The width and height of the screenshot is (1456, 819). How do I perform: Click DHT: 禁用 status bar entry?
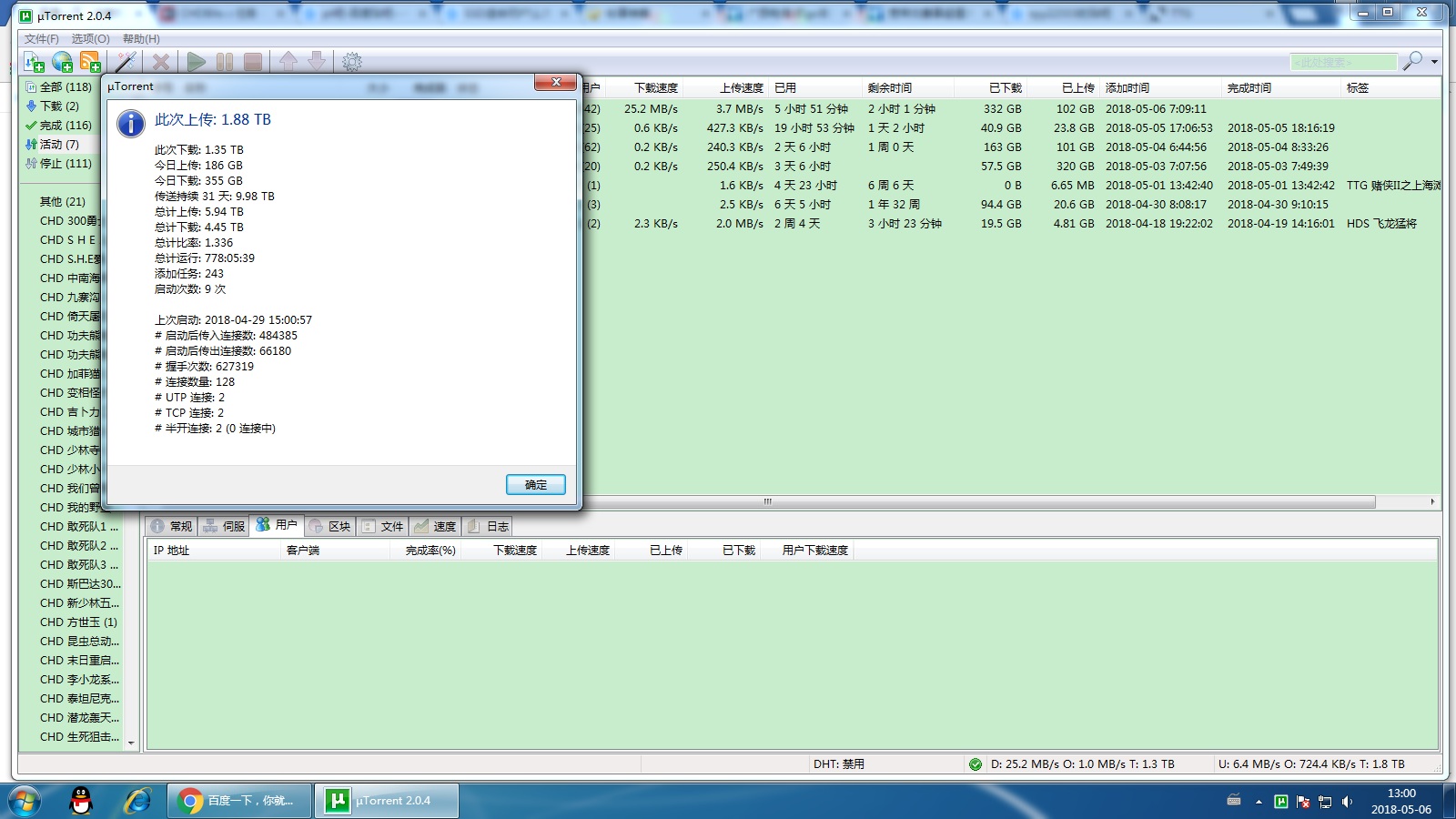click(x=839, y=764)
